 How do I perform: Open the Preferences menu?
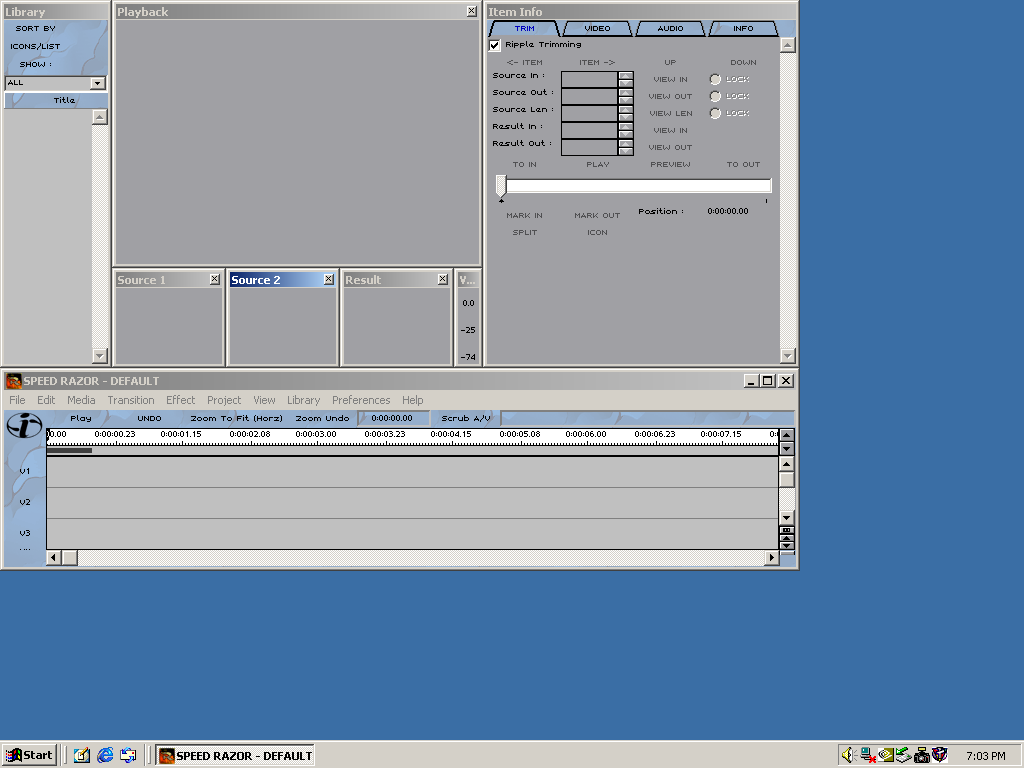[x=360, y=400]
